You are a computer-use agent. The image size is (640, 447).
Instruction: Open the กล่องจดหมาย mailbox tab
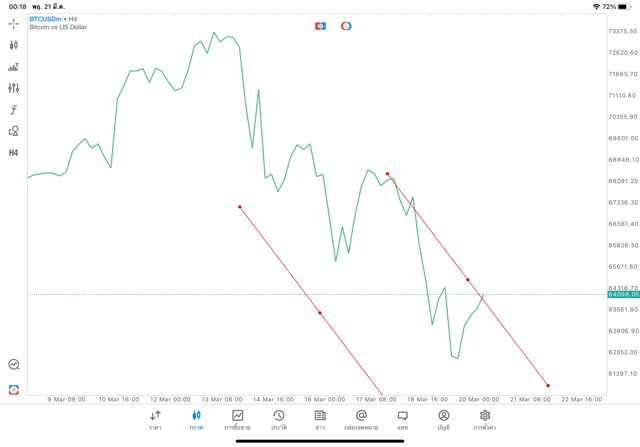click(361, 420)
